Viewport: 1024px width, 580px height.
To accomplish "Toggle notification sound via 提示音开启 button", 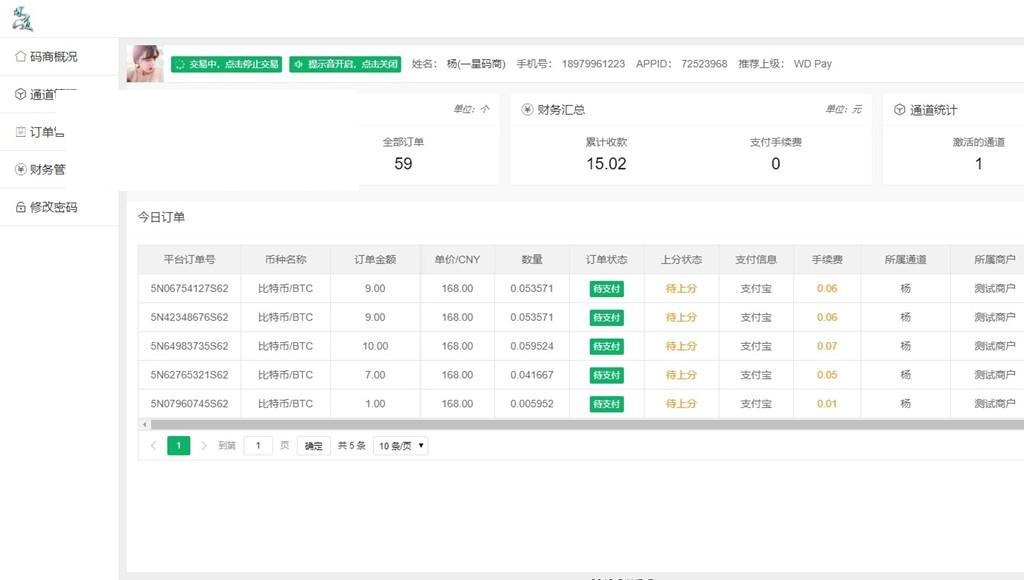I will point(345,64).
